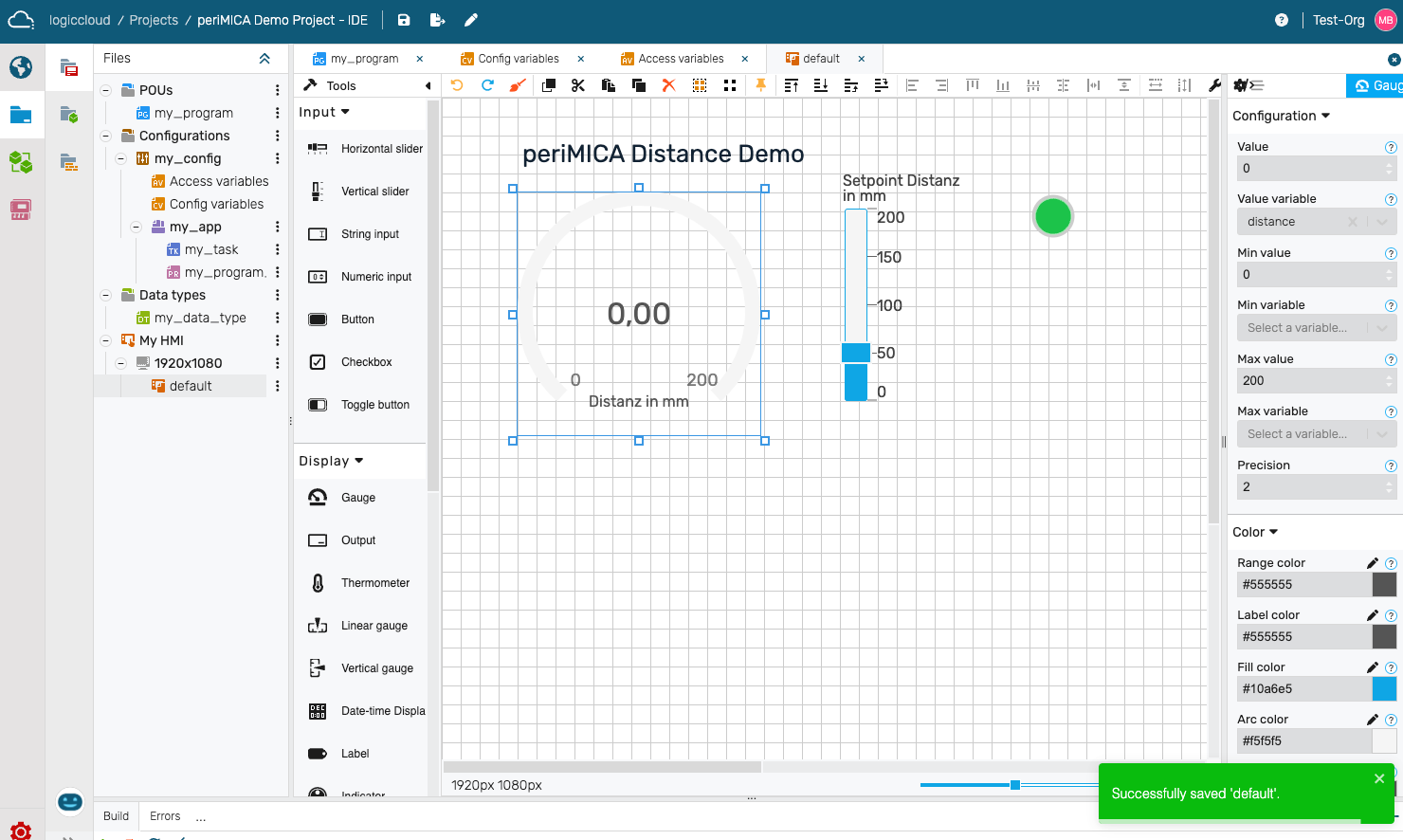Select the Thermometer display tool

(374, 583)
